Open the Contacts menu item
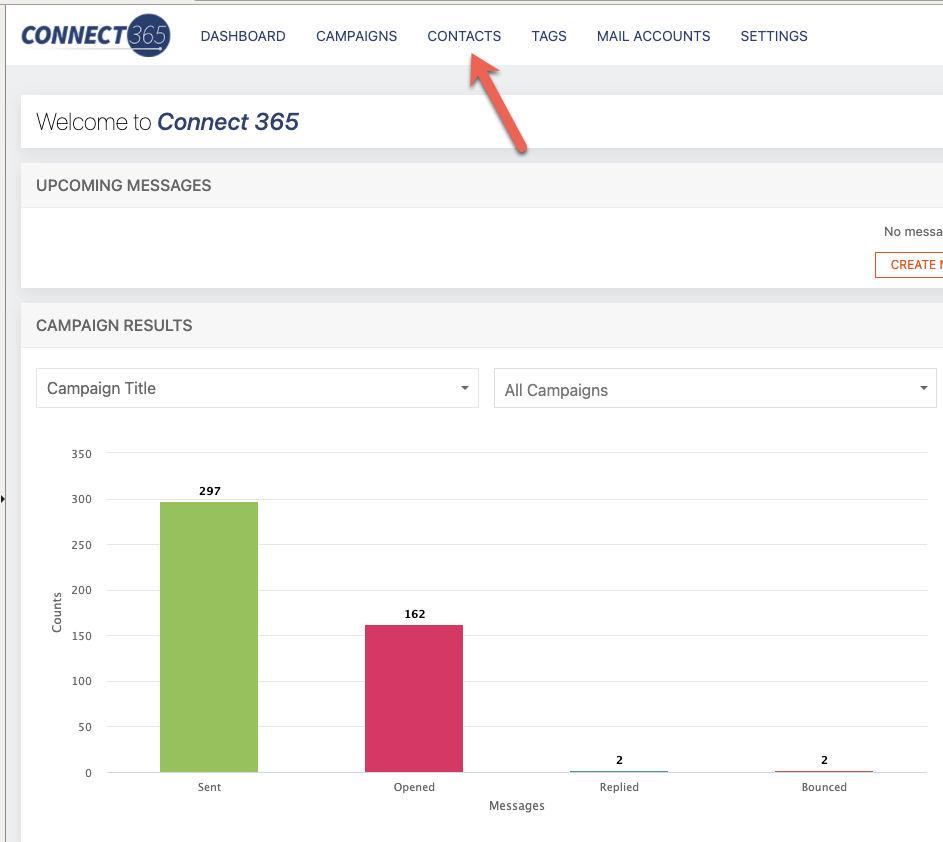 click(x=464, y=36)
